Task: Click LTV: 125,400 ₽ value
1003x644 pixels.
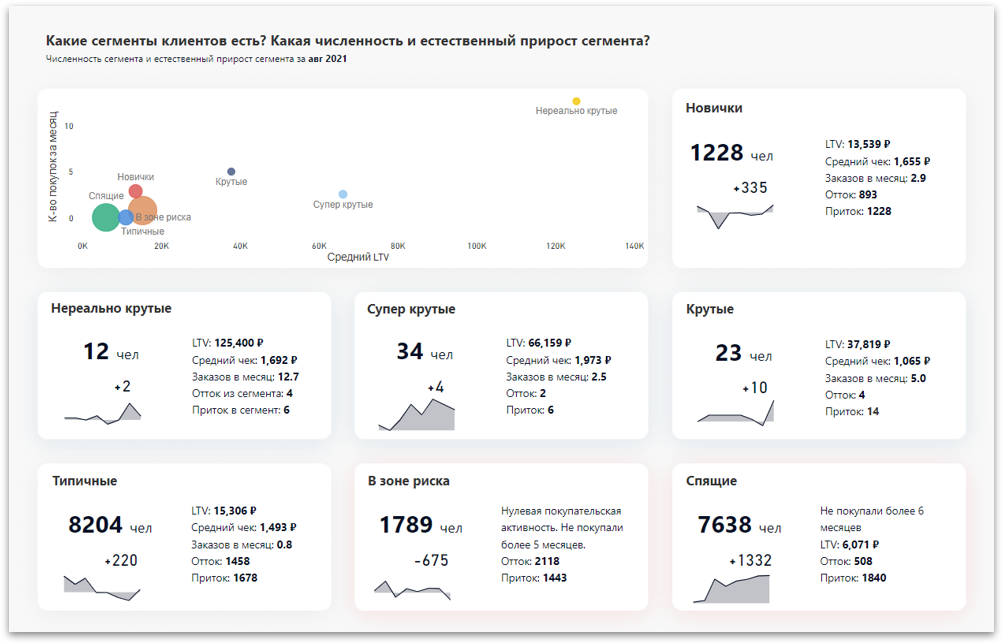Action: tap(227, 343)
